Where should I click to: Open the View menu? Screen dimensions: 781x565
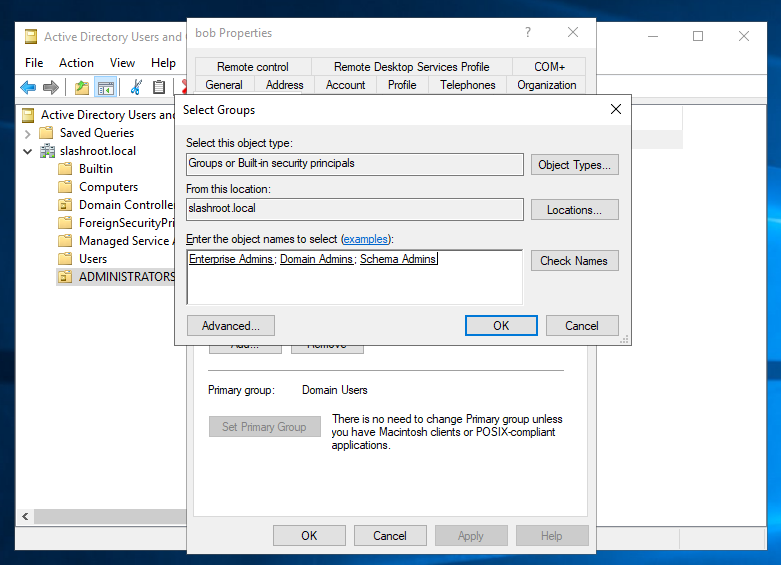pos(122,62)
